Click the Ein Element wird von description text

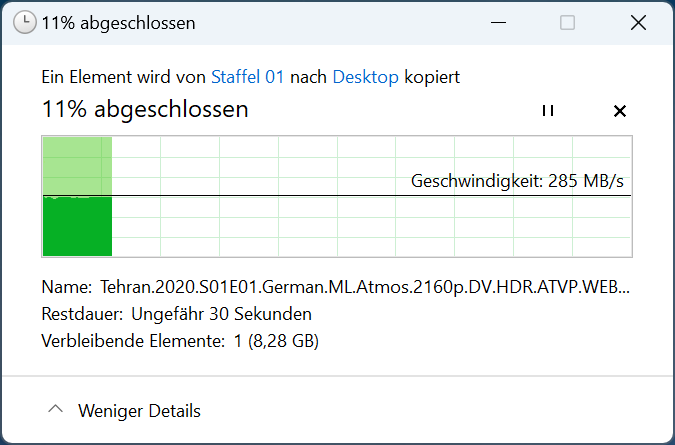click(x=123, y=77)
